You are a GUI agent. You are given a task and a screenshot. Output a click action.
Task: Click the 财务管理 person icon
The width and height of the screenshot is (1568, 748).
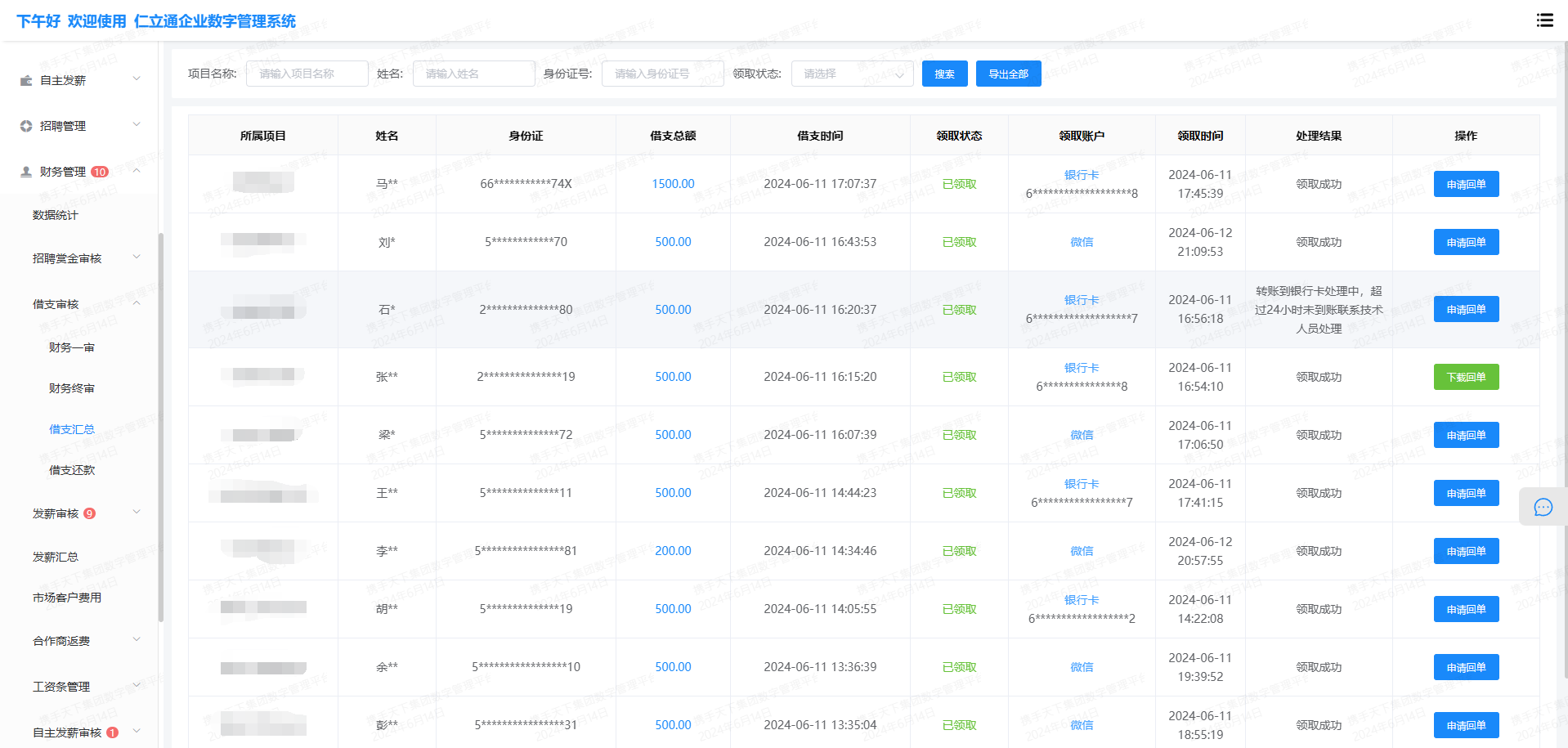pyautogui.click(x=26, y=172)
